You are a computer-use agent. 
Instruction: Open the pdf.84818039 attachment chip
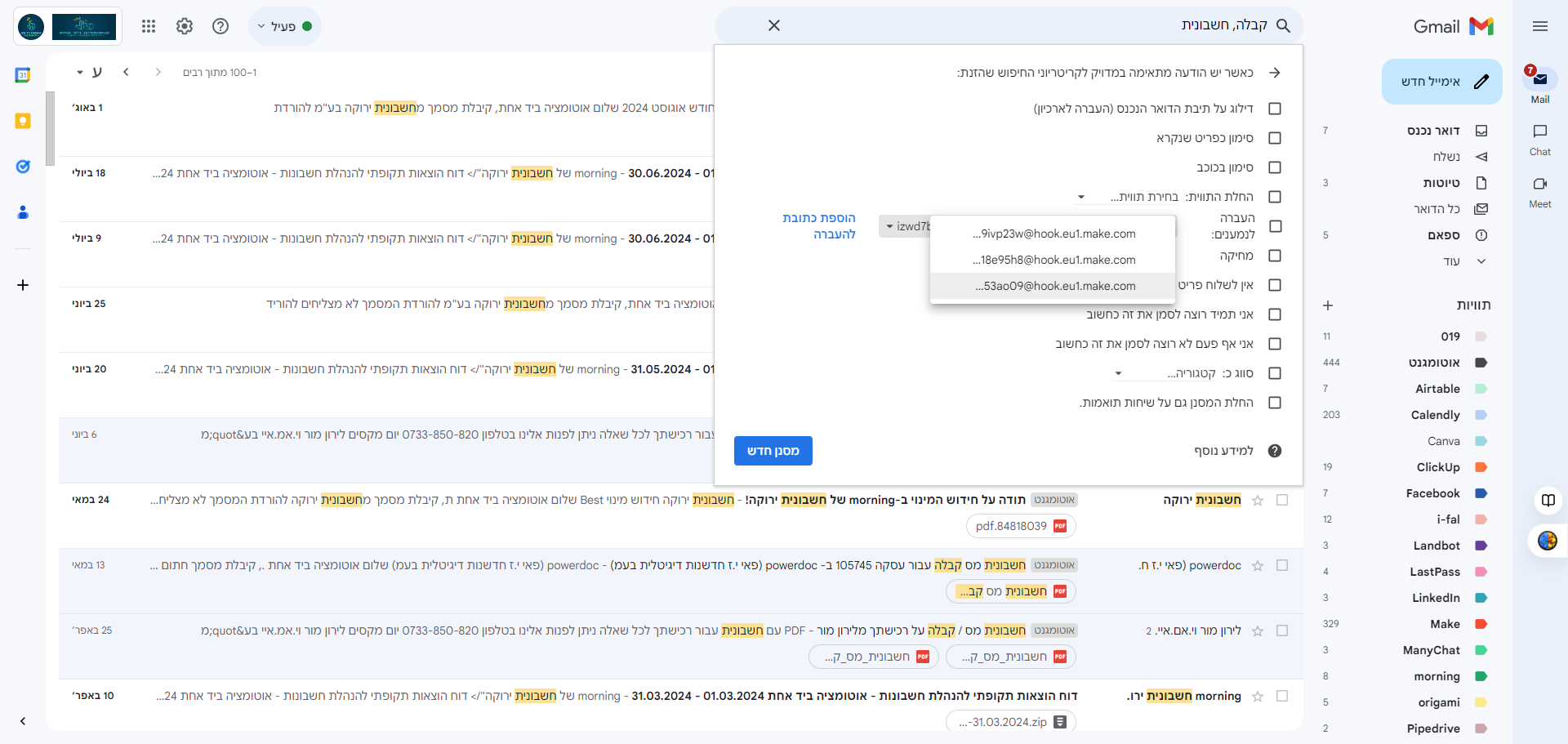coord(1021,526)
